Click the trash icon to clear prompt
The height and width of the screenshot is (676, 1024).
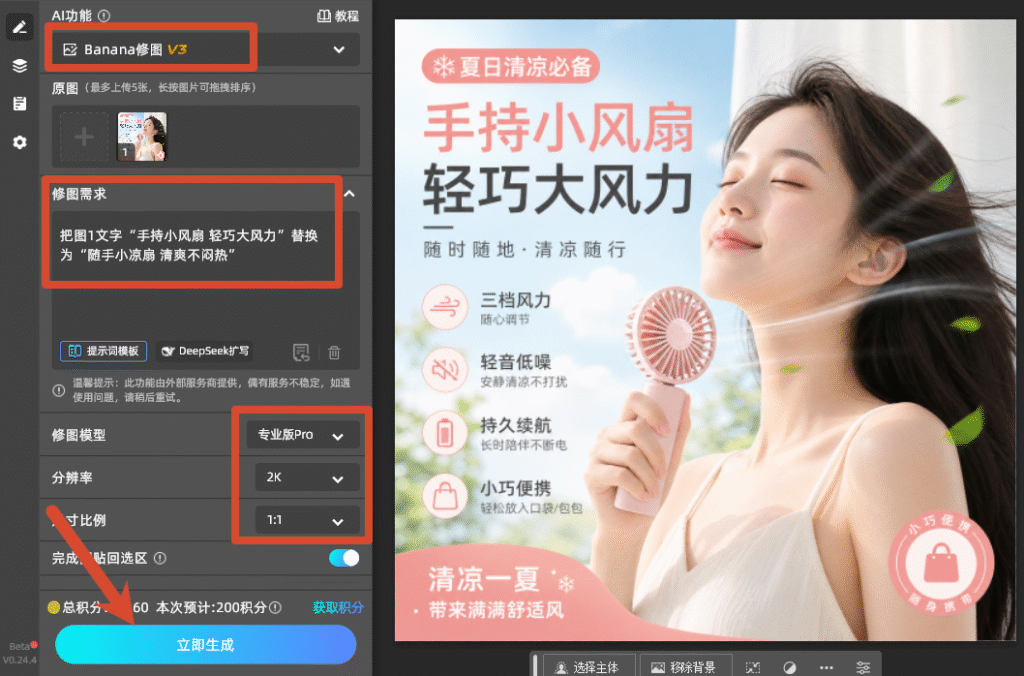(334, 352)
